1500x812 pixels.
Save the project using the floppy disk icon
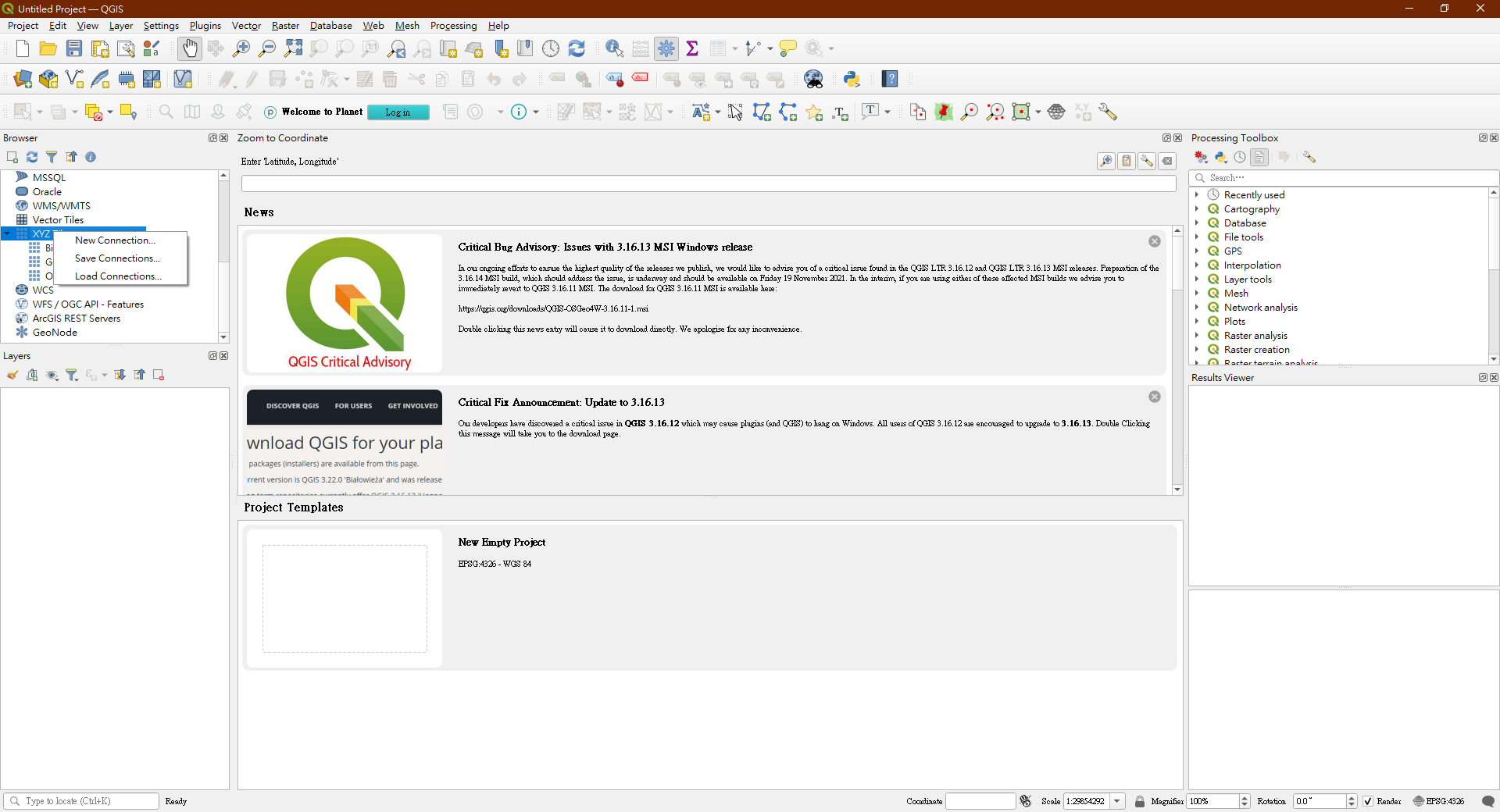74,48
